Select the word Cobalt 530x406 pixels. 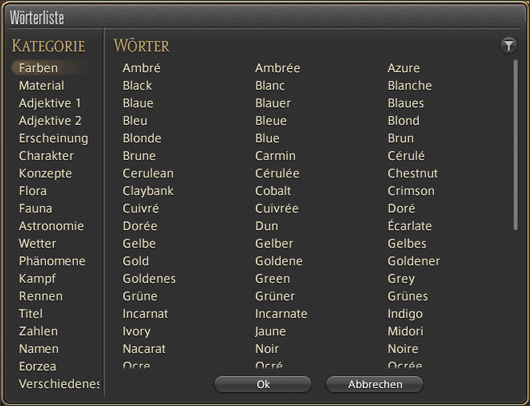pos(273,191)
